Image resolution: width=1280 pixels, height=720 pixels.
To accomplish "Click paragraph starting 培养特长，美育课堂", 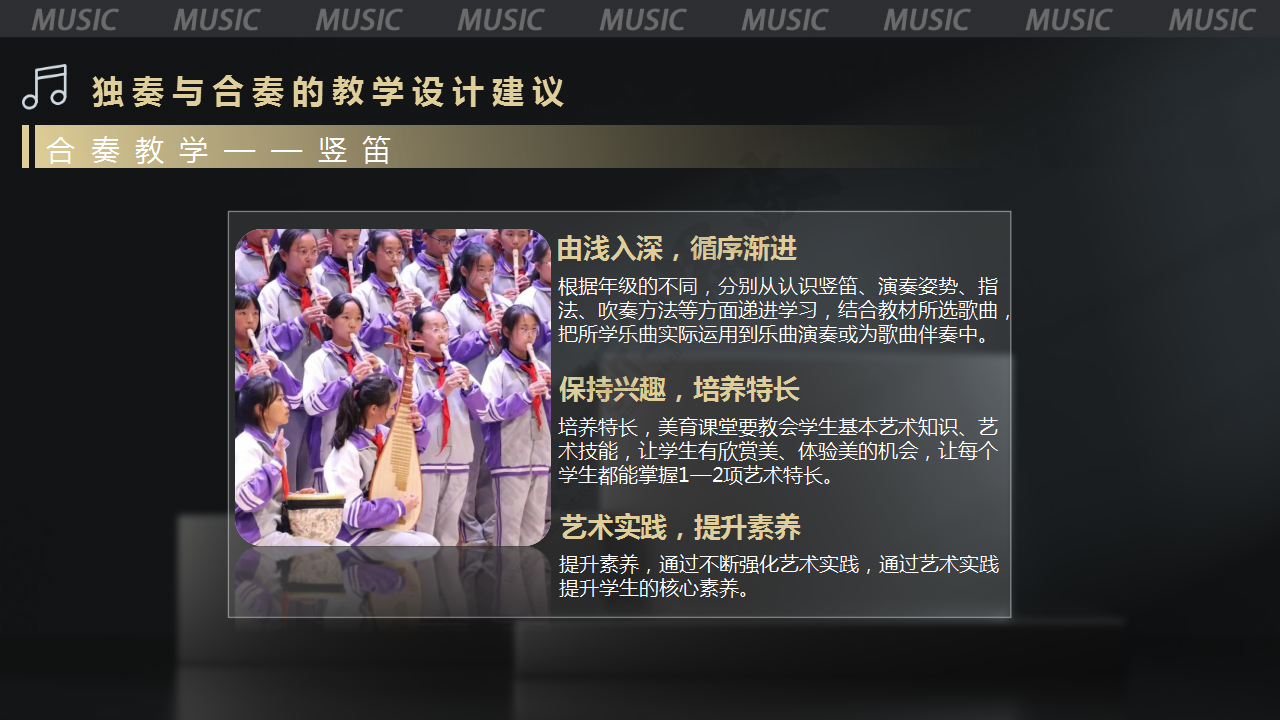I will [x=778, y=451].
